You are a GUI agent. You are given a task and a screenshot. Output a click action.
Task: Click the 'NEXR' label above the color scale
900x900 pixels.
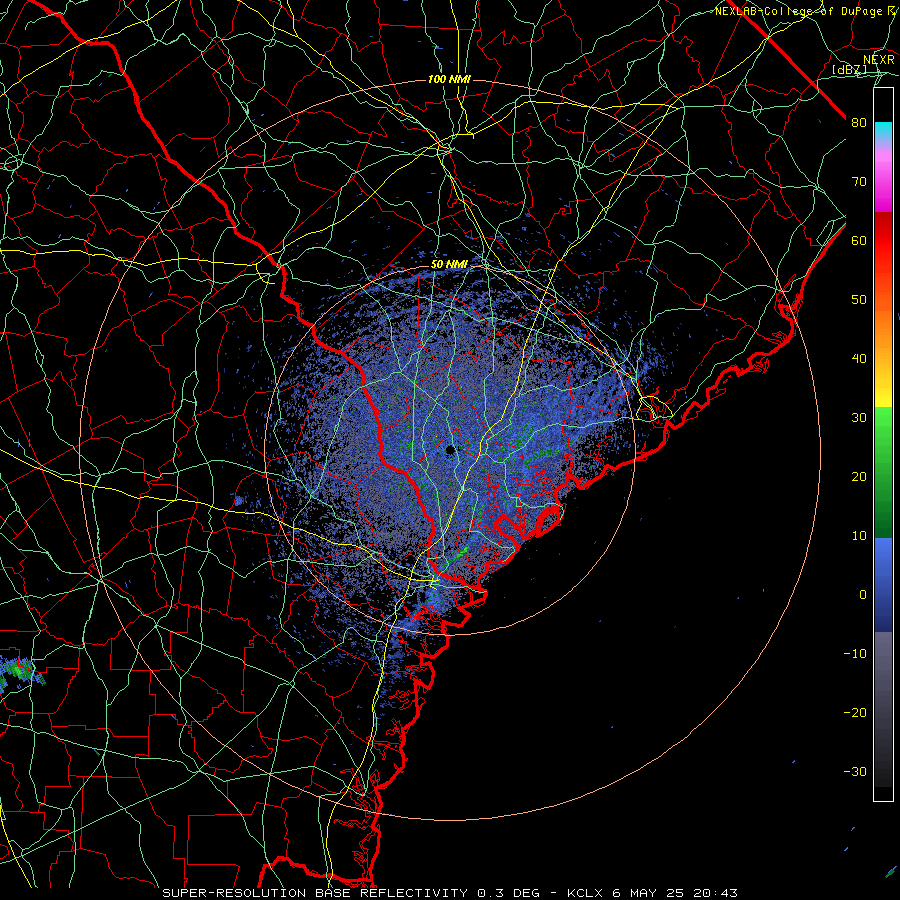point(879,60)
